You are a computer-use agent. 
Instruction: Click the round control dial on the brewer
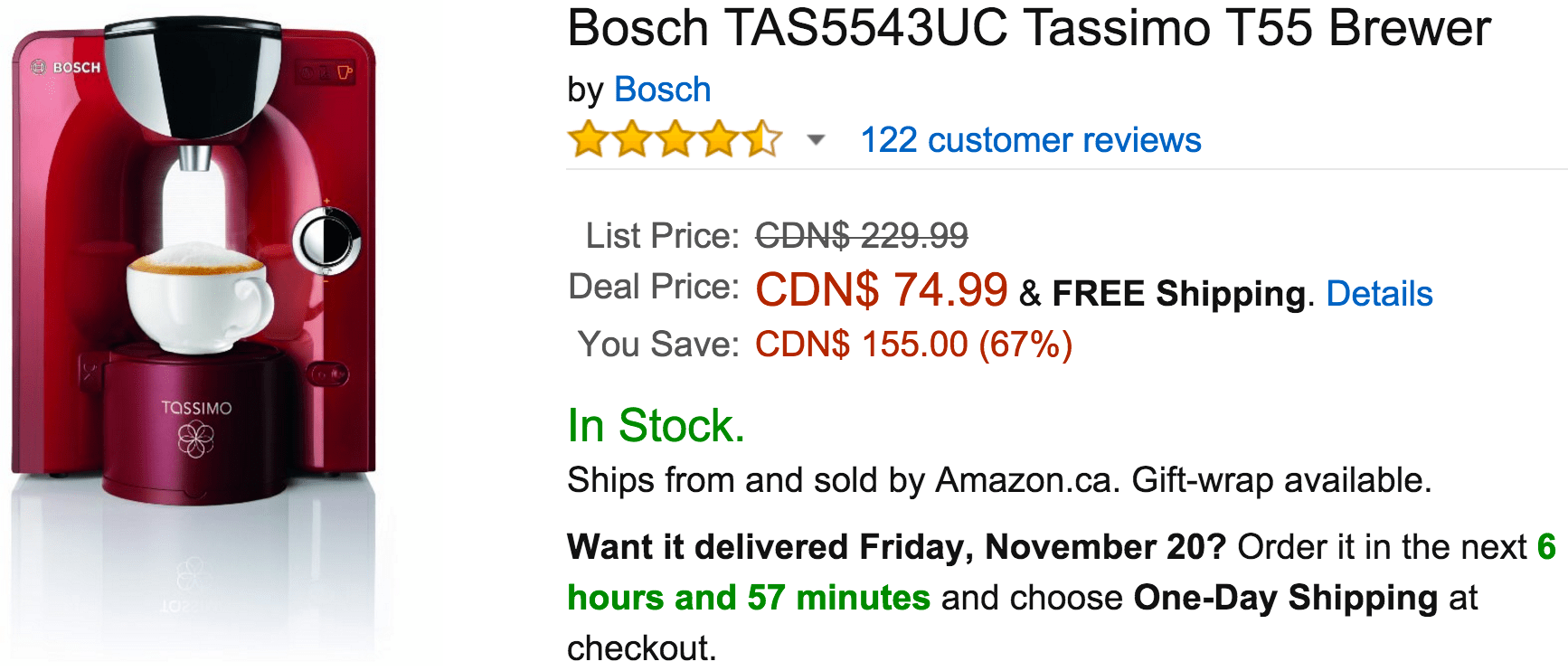326,240
